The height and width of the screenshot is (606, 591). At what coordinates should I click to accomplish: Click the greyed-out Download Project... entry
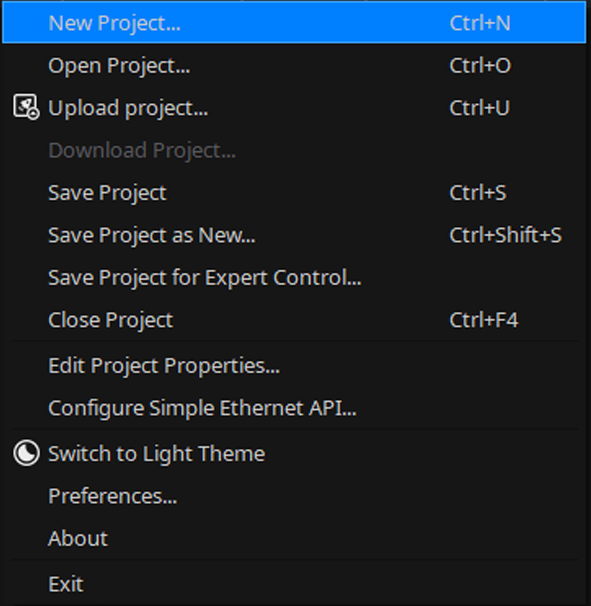[x=294, y=150]
